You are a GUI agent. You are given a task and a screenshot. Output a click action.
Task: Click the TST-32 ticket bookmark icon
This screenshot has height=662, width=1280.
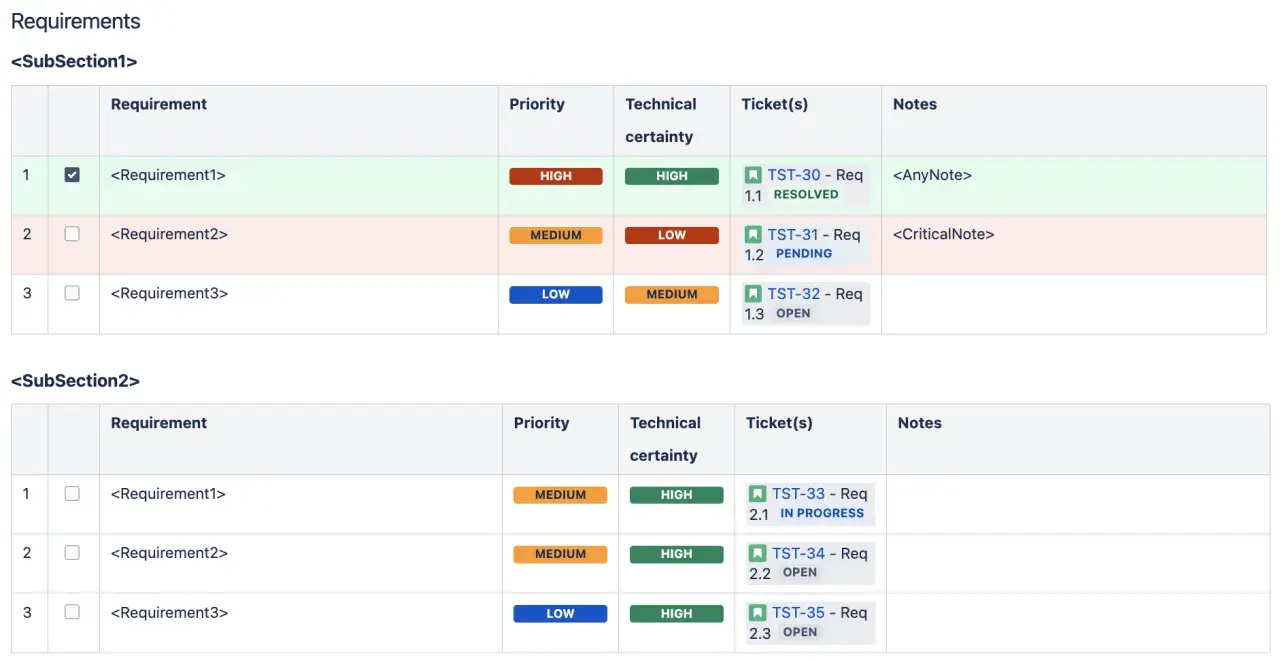click(753, 294)
